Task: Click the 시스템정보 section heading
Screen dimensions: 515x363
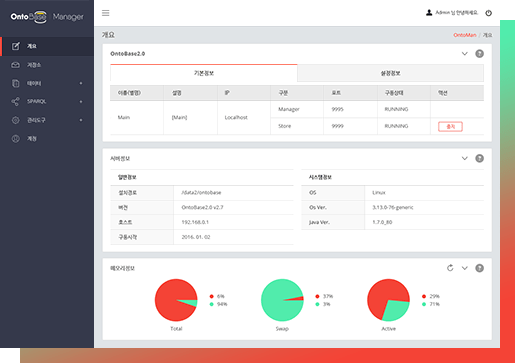Action: [320, 177]
